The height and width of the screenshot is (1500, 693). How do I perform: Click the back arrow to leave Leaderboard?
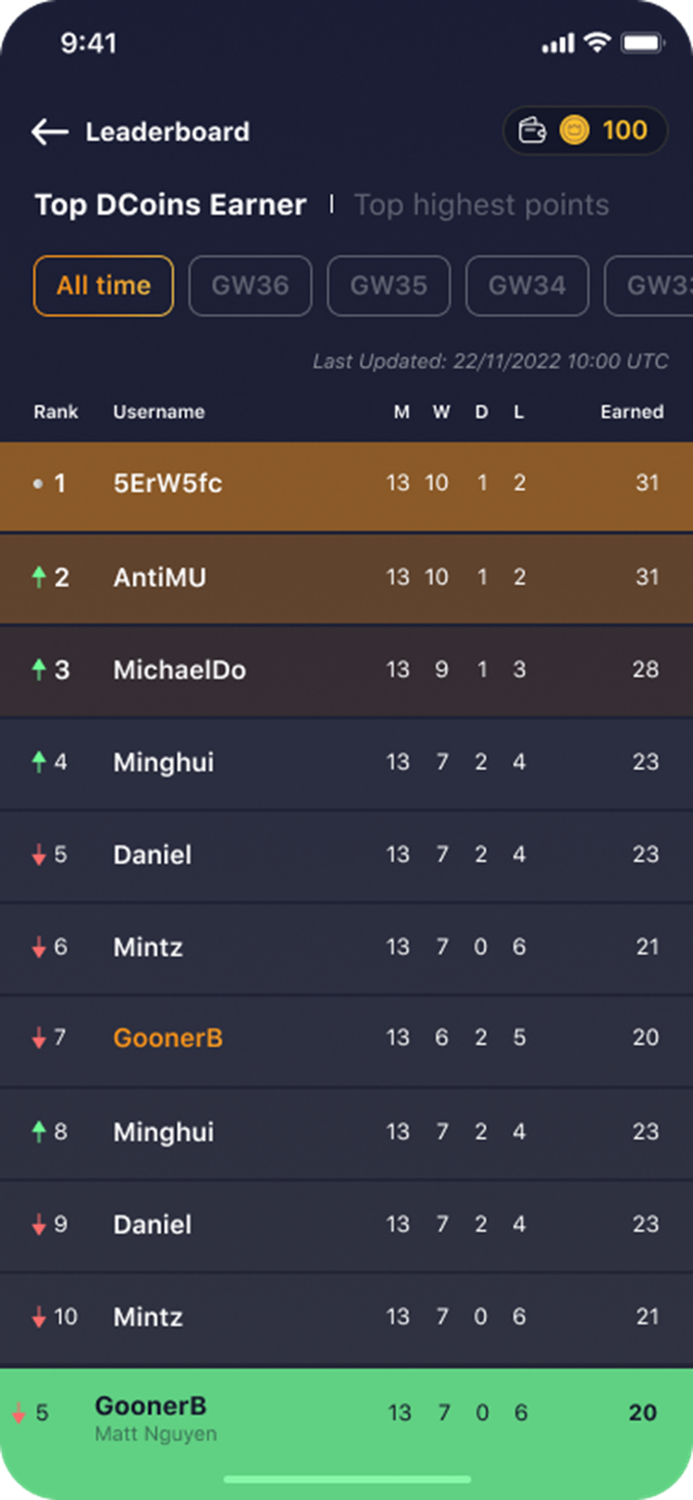coord(48,131)
